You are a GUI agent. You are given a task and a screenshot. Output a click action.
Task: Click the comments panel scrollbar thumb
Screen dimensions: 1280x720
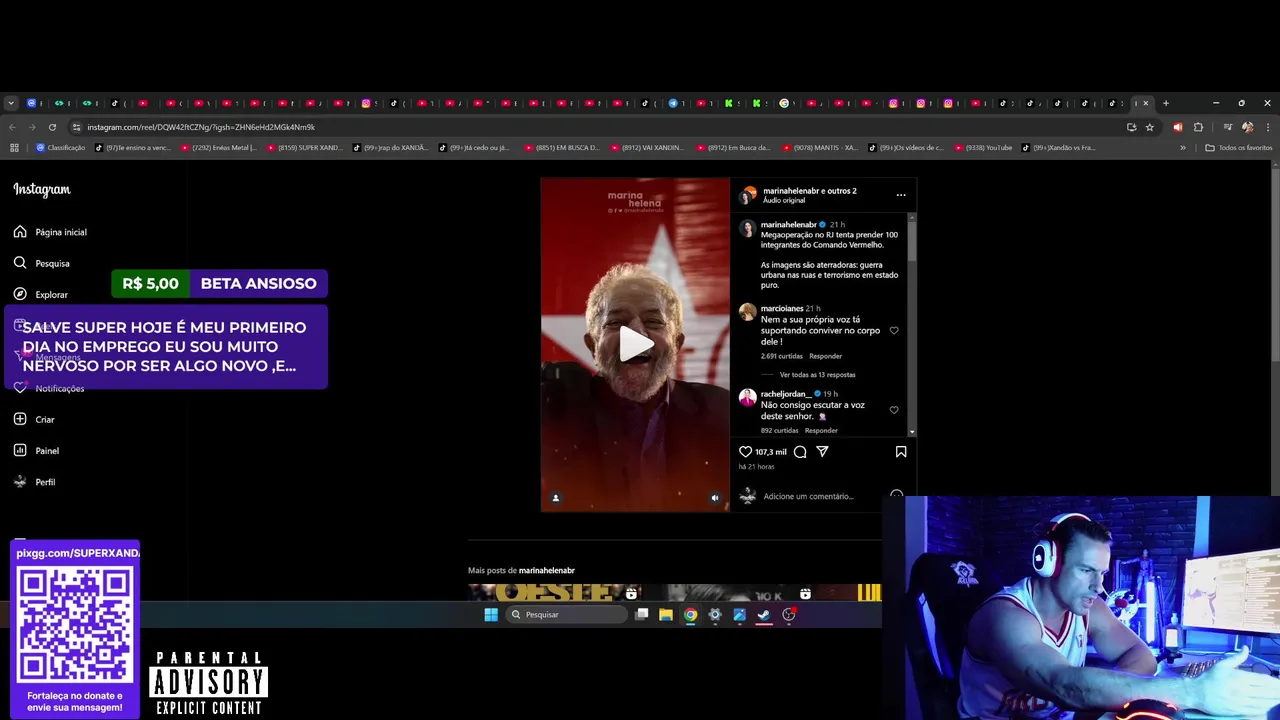(x=911, y=240)
